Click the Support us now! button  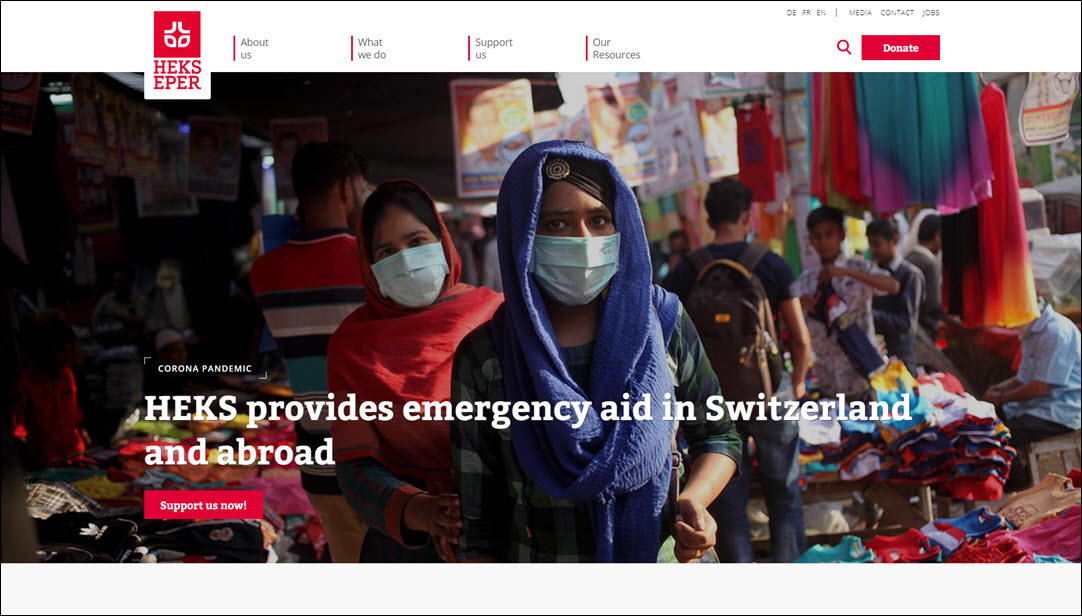[x=204, y=505]
